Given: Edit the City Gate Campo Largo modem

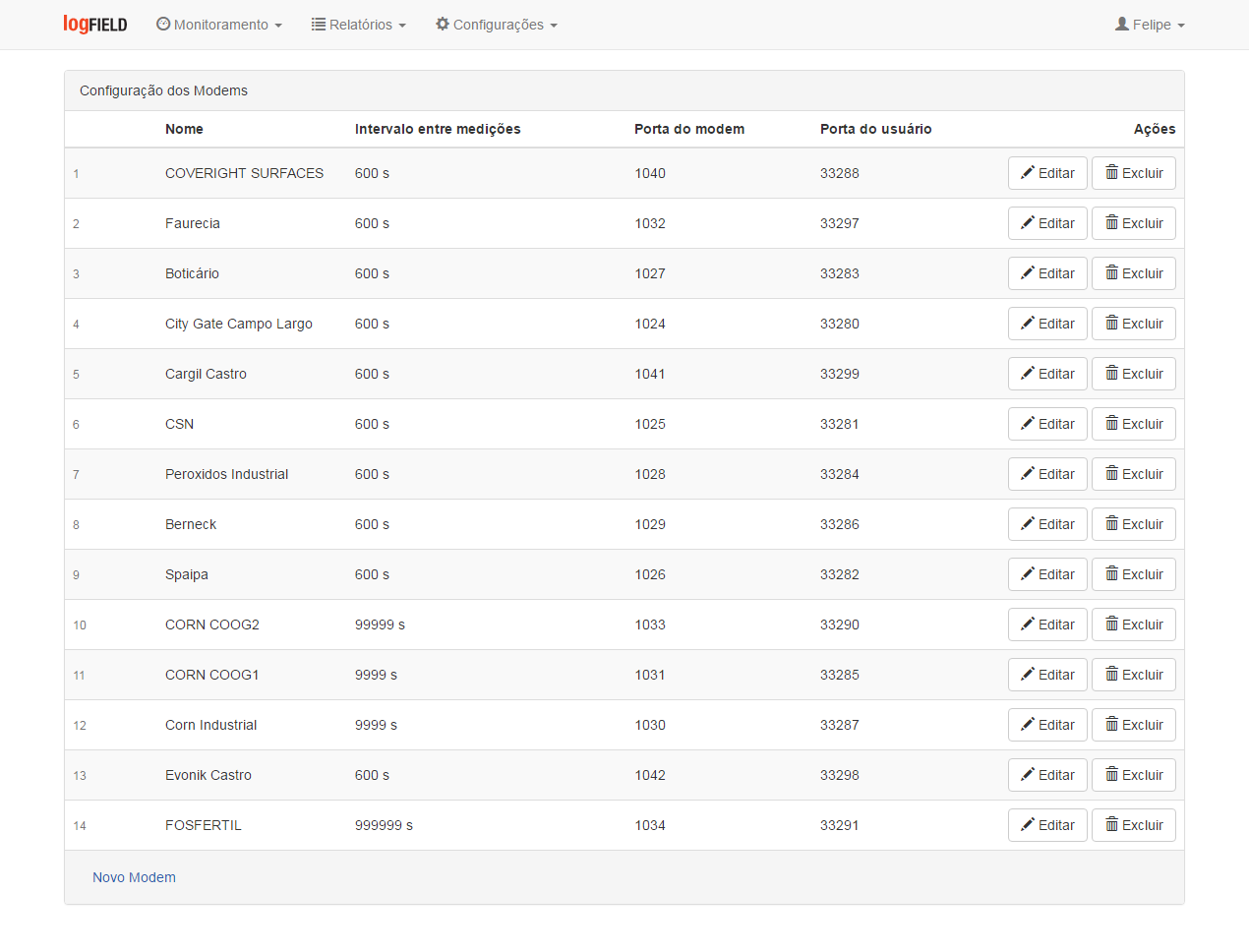Looking at the screenshot, I should (1047, 324).
